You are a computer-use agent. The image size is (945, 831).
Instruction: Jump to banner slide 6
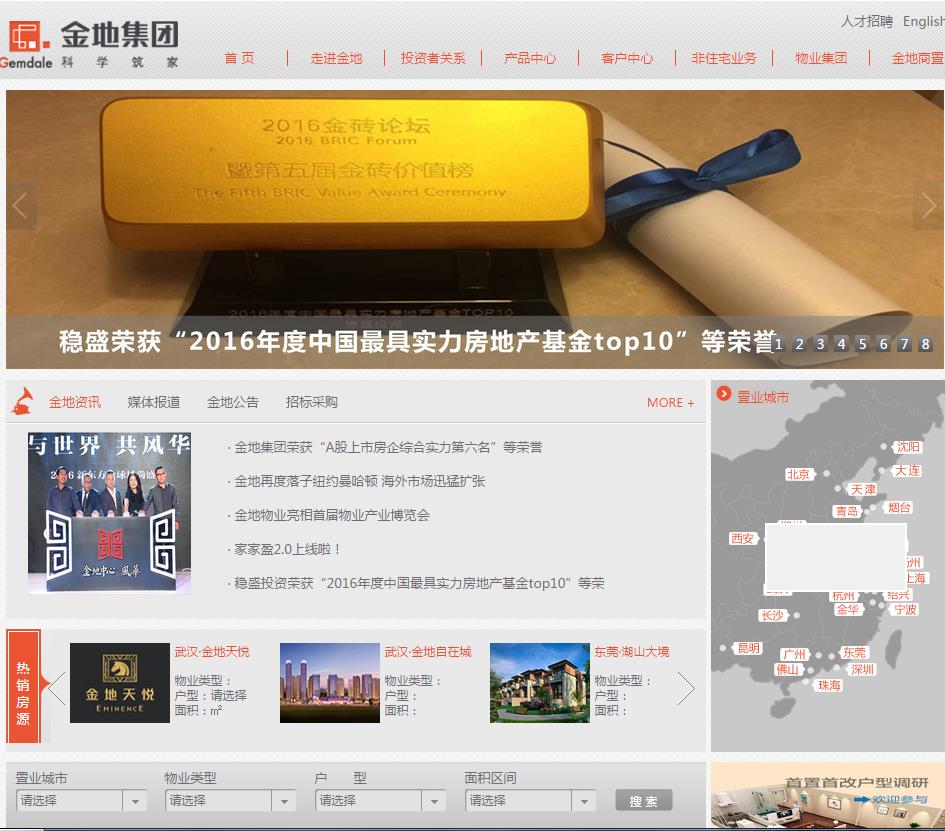pyautogui.click(x=884, y=344)
